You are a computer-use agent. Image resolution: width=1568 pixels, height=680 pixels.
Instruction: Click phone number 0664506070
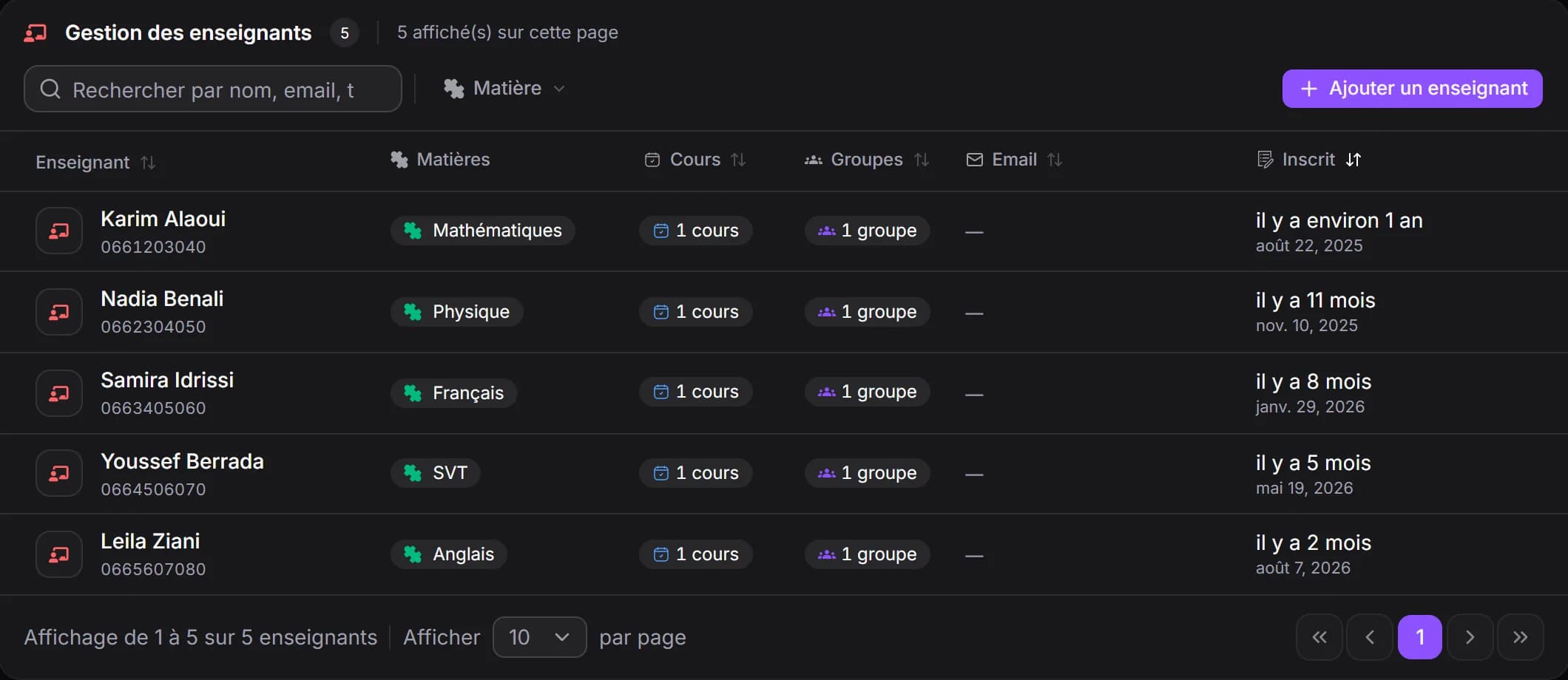pyautogui.click(x=153, y=489)
